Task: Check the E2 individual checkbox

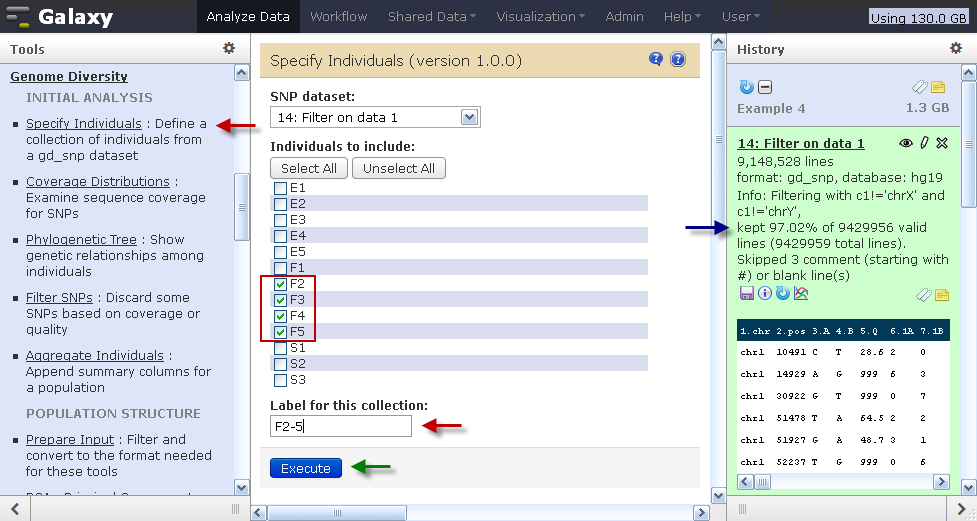Action: point(280,204)
